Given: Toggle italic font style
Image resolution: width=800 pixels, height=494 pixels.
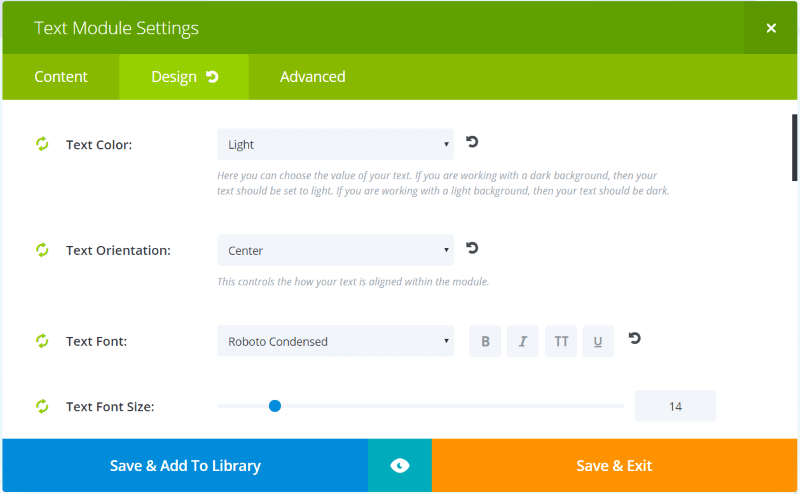Looking at the screenshot, I should (x=523, y=341).
